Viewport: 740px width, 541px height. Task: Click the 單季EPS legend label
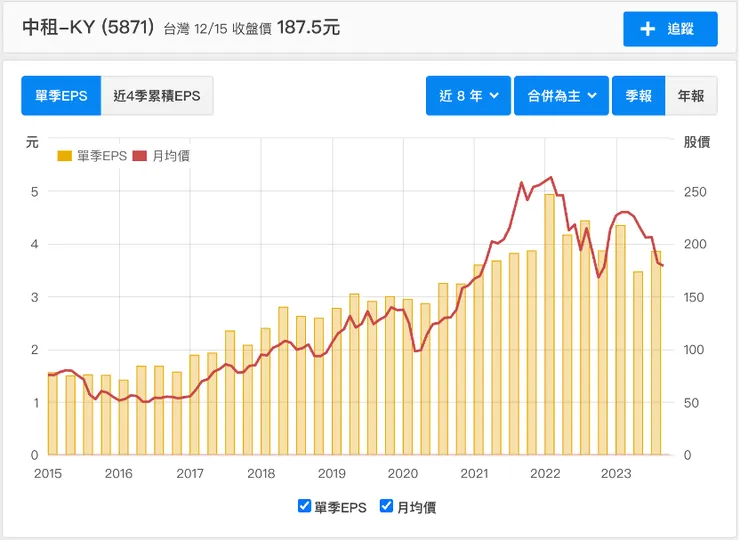click(x=102, y=156)
